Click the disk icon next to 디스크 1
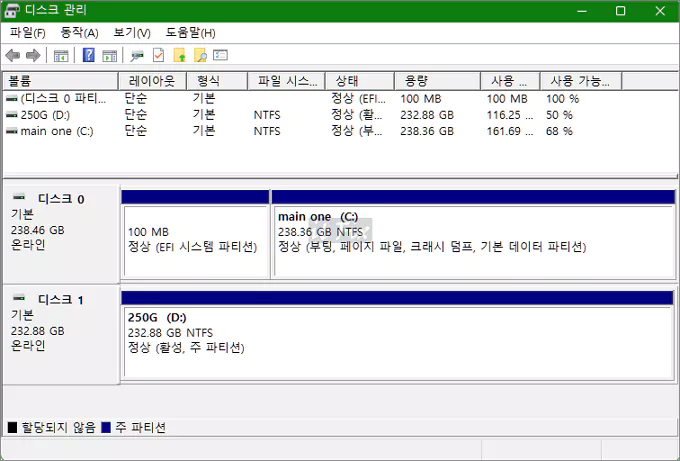 tap(19, 298)
